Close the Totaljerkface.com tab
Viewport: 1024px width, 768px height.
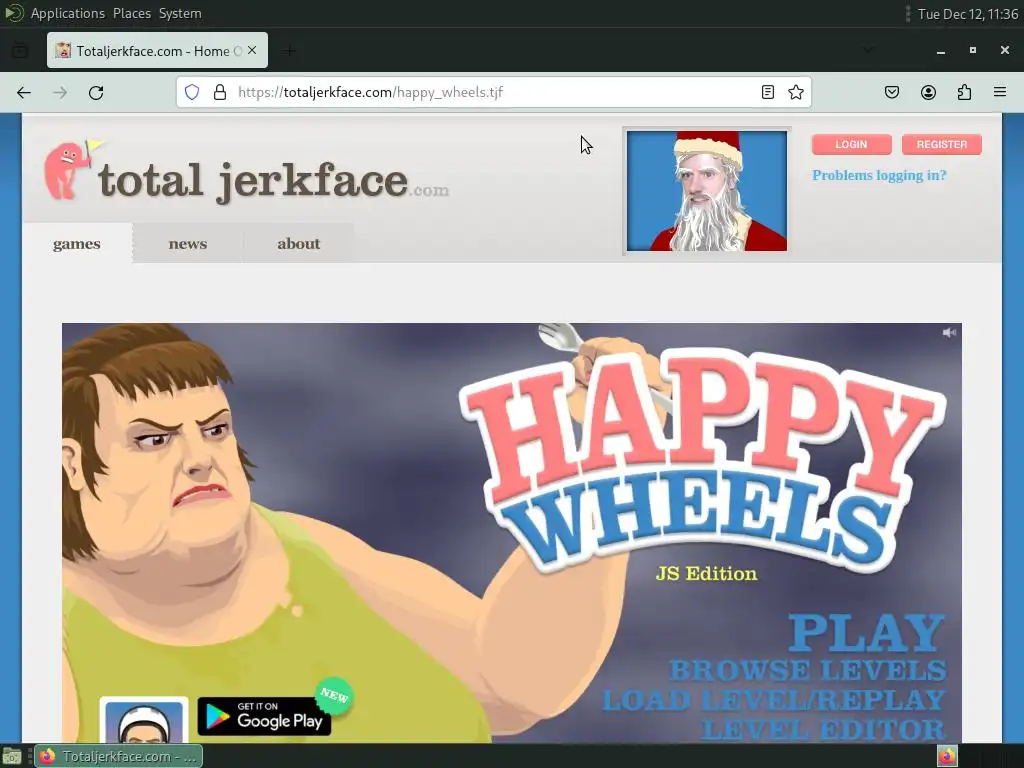252,50
